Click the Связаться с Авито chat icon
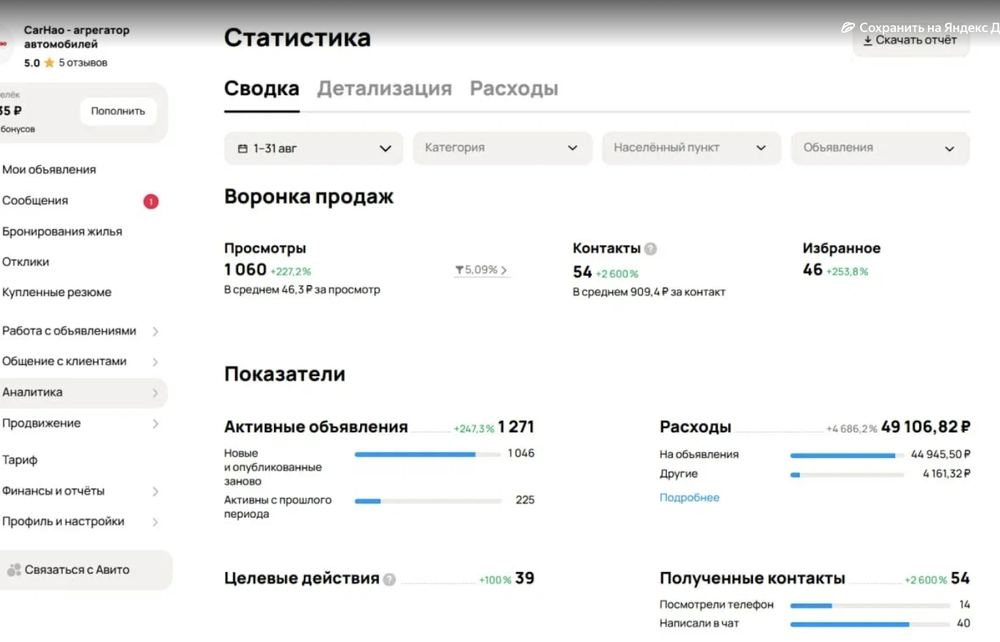The width and height of the screenshot is (1000, 642). 14,570
